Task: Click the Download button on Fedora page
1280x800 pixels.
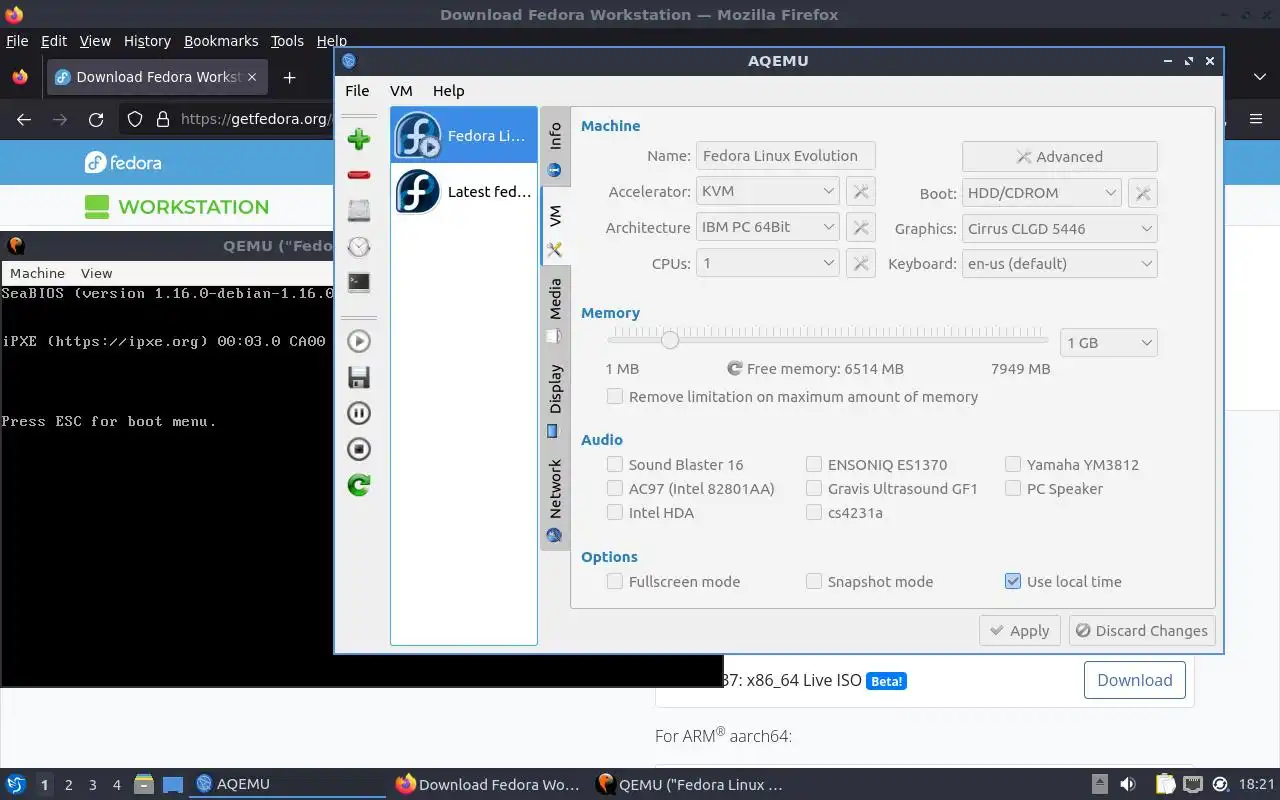Action: pyautogui.click(x=1135, y=680)
